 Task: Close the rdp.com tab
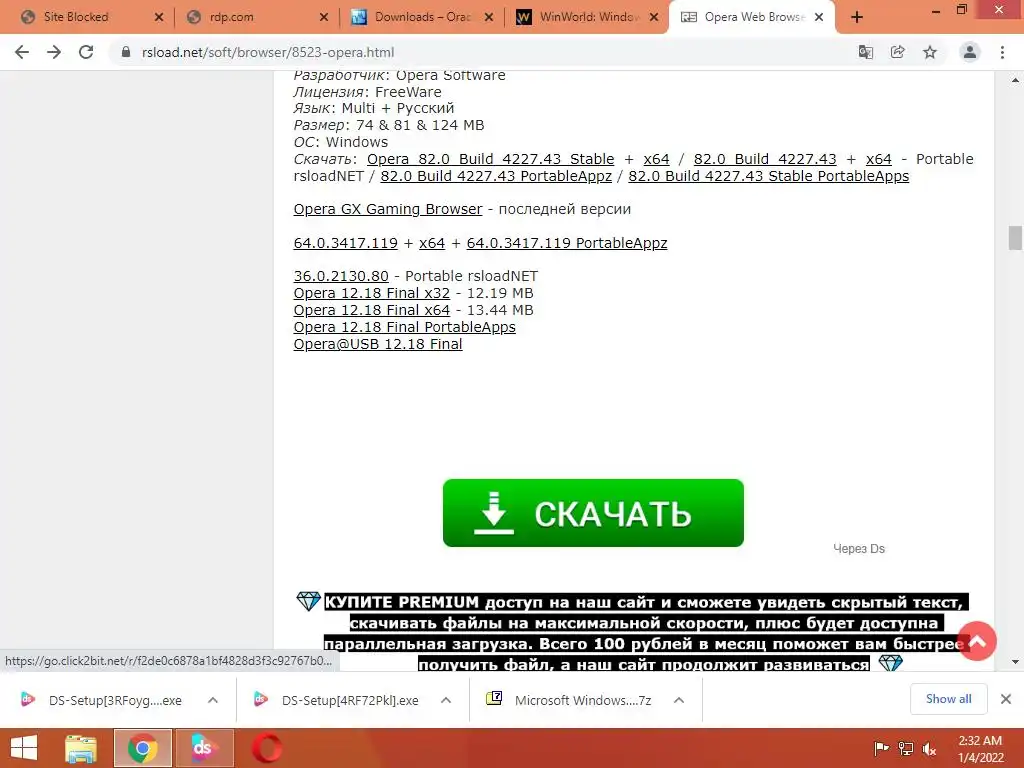point(324,18)
